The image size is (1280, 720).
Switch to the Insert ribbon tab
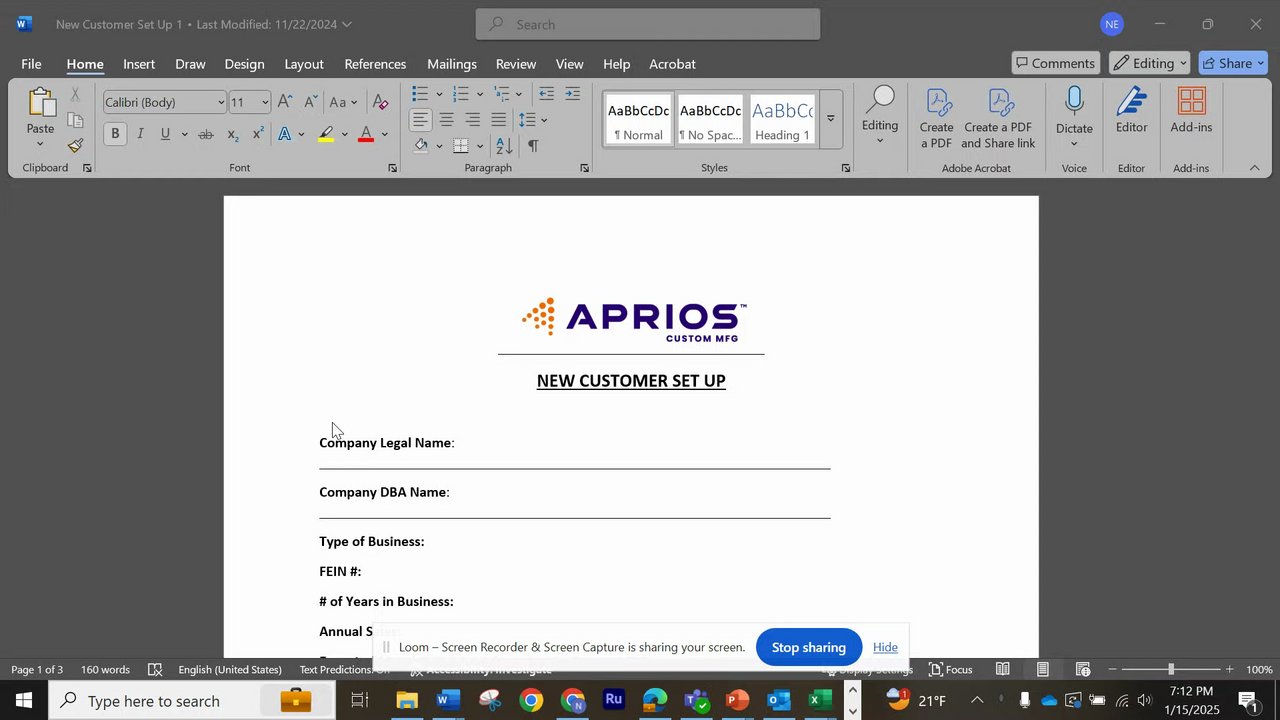139,64
